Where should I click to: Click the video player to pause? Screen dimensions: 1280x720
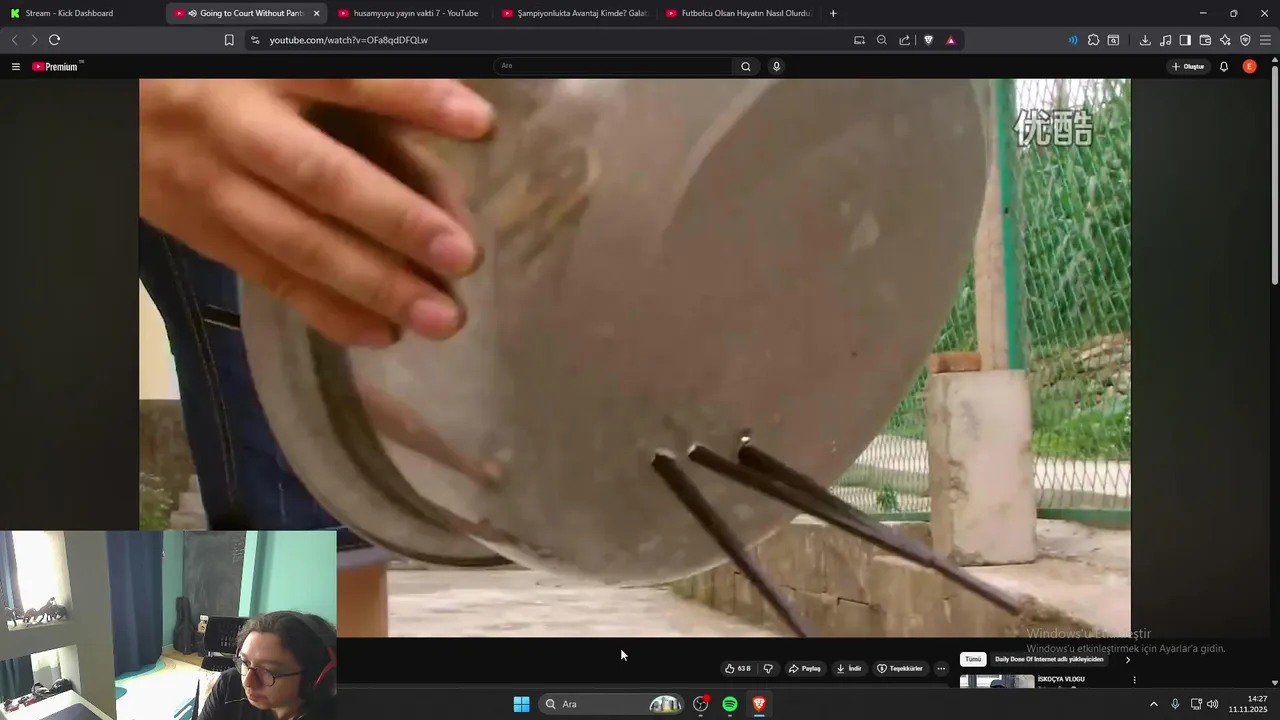pos(634,357)
